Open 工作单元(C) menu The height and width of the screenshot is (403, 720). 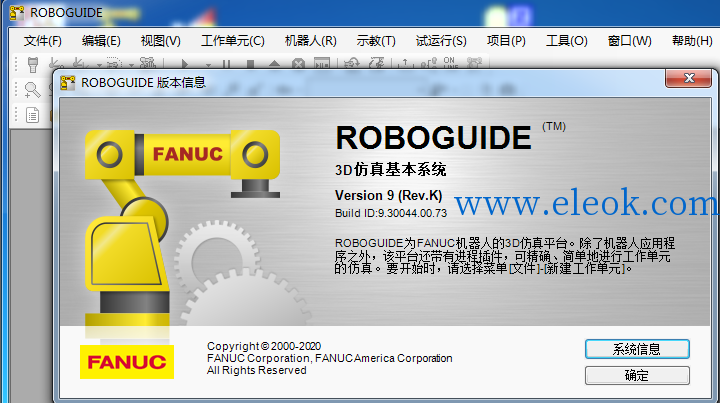(x=233, y=41)
